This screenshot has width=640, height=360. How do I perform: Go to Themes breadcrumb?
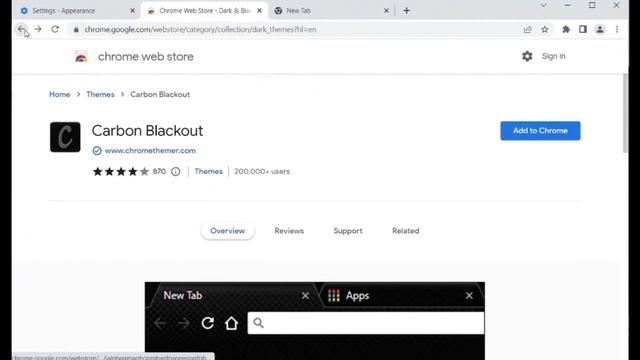(x=100, y=94)
